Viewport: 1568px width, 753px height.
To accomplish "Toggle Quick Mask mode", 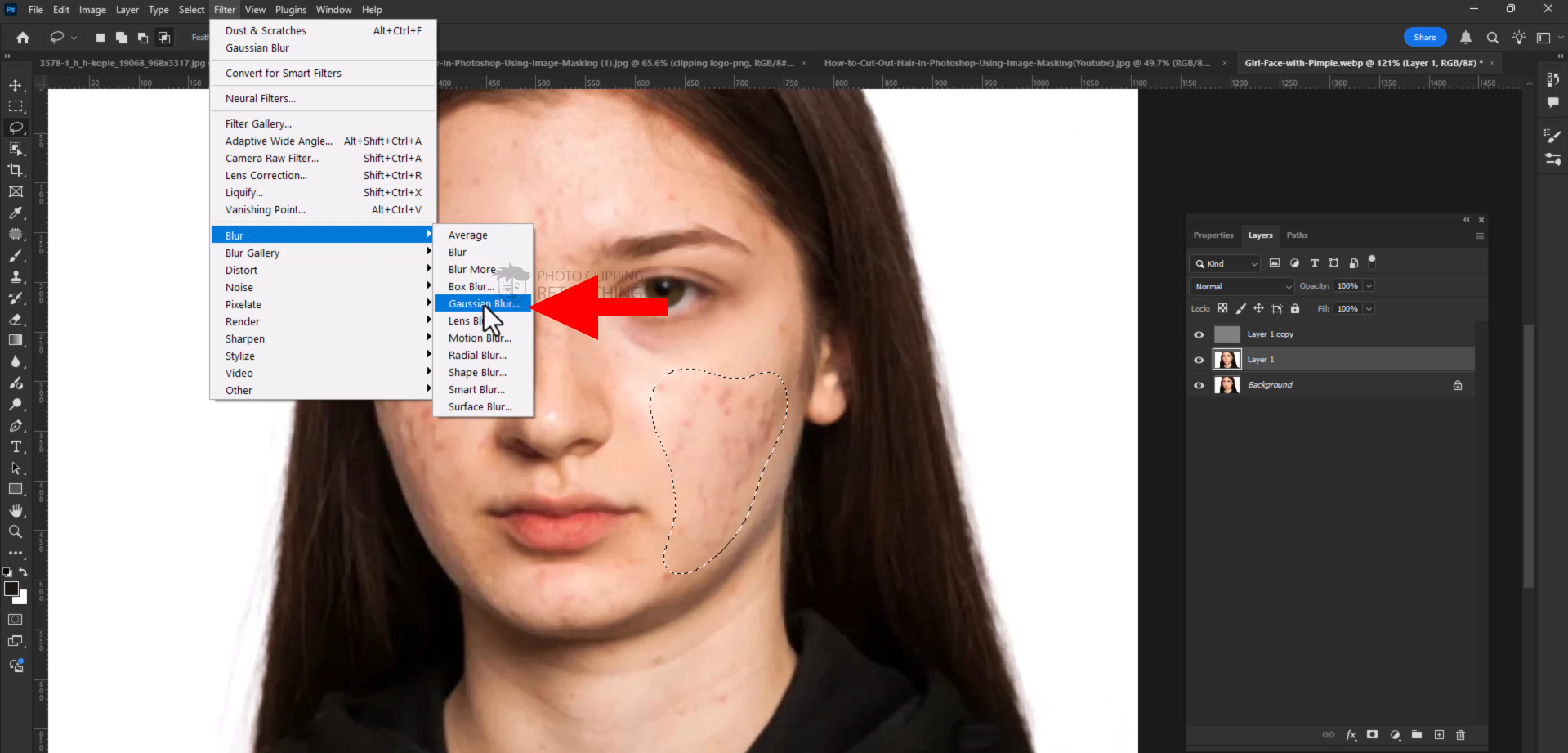I will coord(15,620).
